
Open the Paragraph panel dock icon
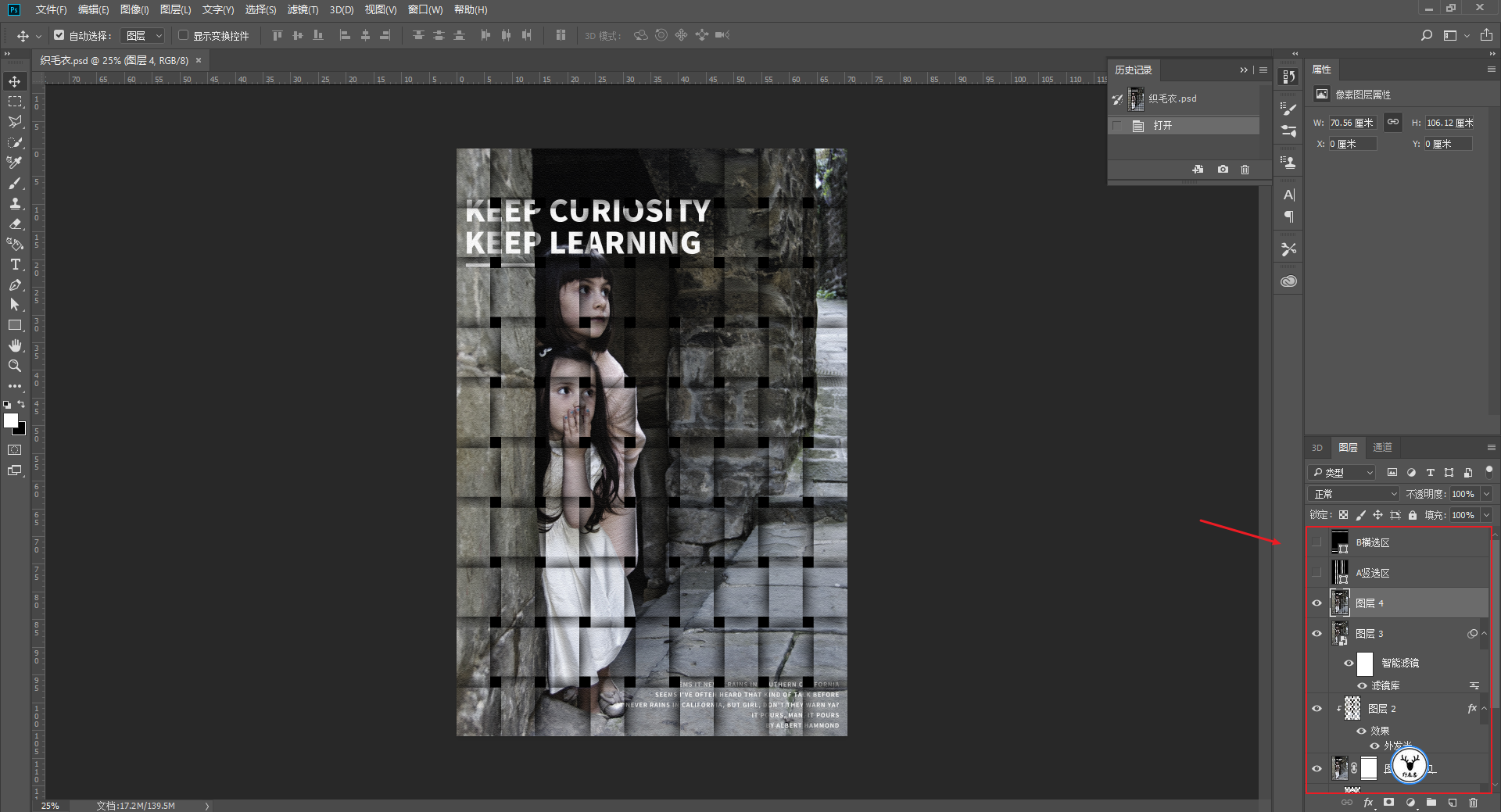pyautogui.click(x=1289, y=216)
